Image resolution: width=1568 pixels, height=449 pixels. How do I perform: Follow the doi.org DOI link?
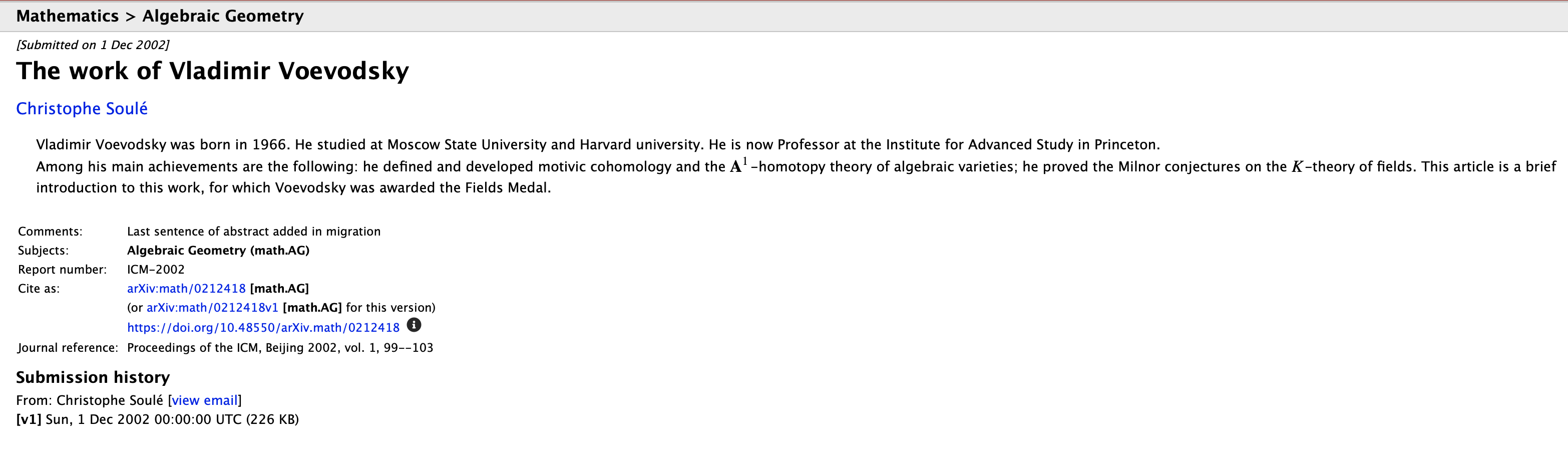pyautogui.click(x=263, y=328)
